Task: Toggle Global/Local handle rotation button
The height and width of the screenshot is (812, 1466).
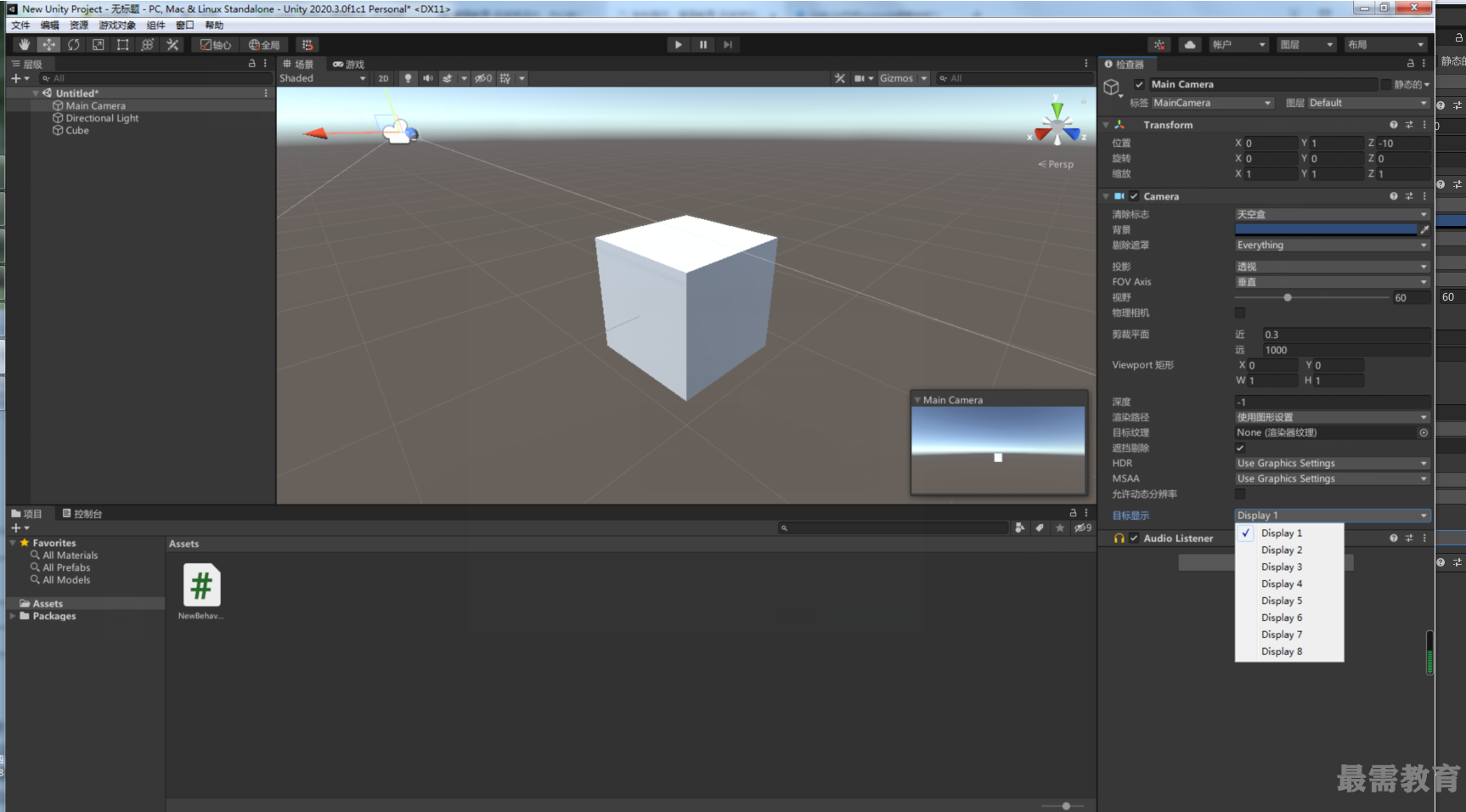Action: (264, 44)
